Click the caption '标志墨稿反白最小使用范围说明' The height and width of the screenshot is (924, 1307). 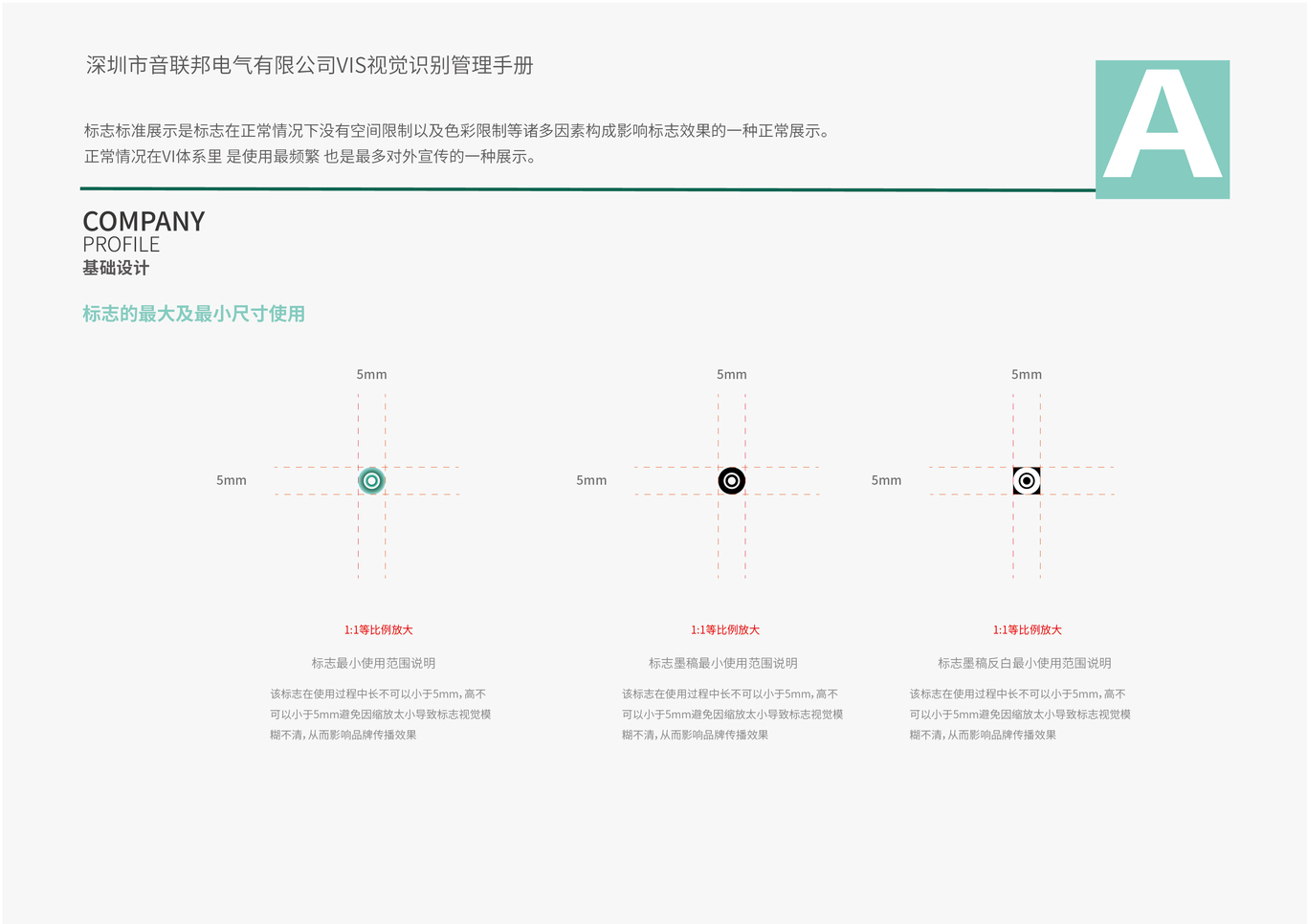[1025, 663]
